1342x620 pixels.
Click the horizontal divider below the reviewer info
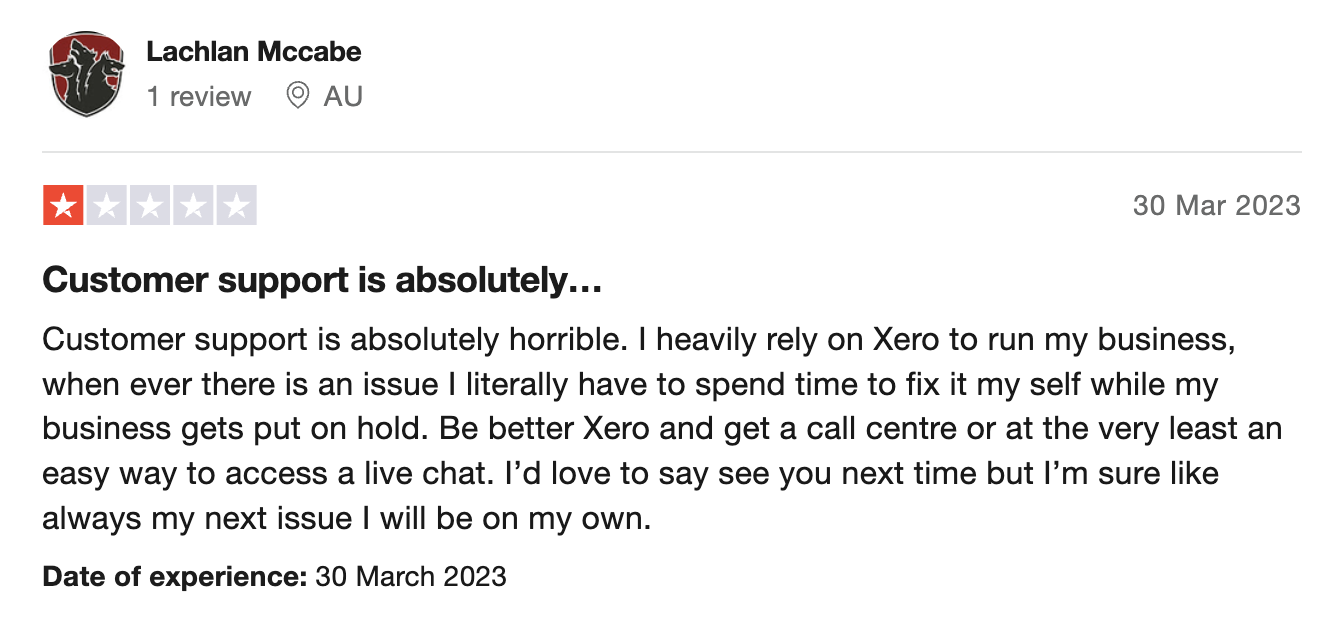click(x=671, y=152)
